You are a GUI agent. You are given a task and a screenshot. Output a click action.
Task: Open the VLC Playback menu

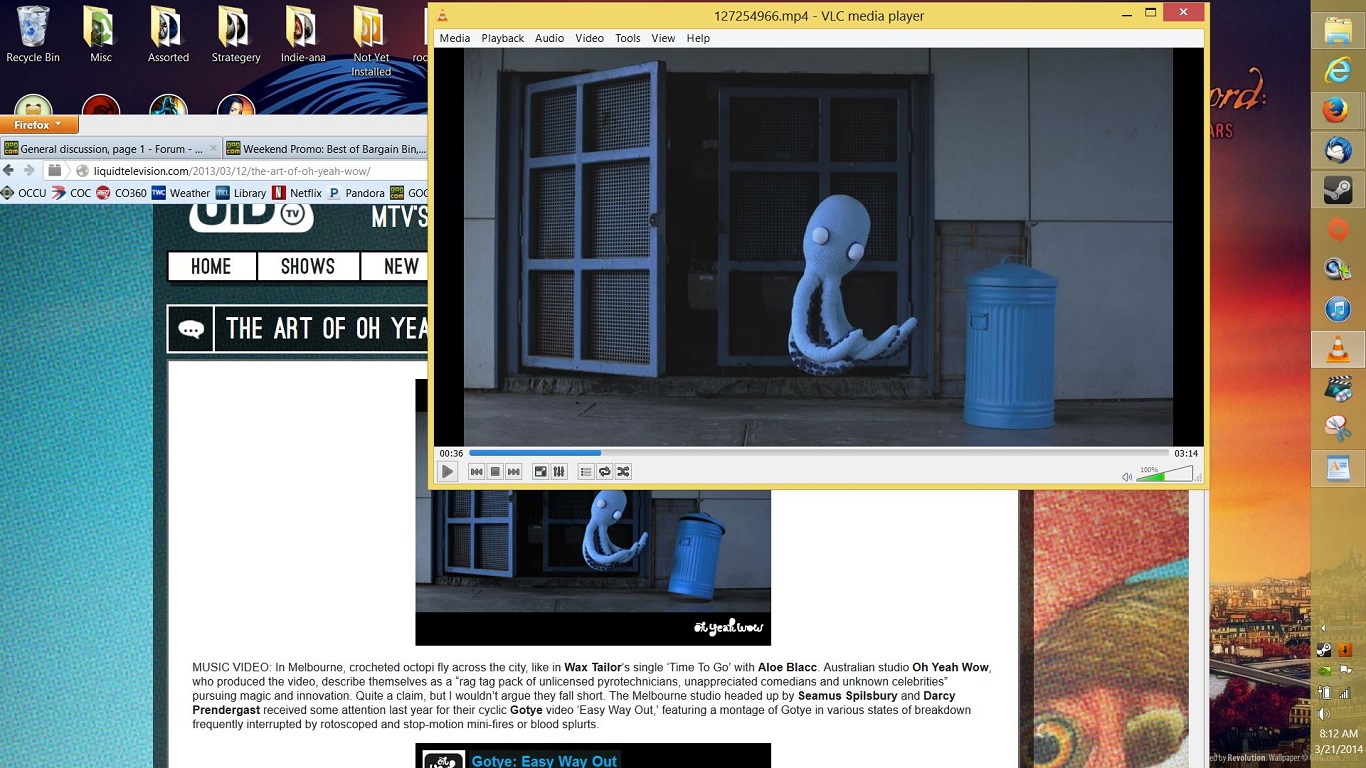tap(502, 38)
